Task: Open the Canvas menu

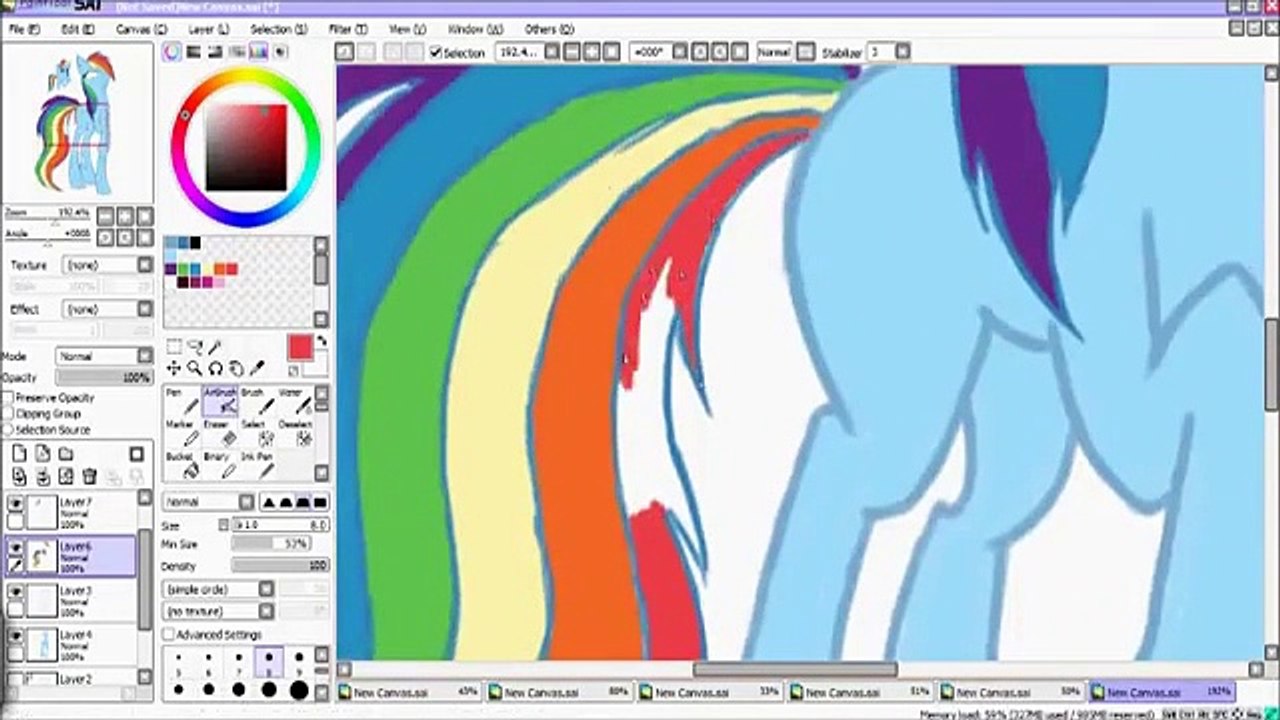Action: pyautogui.click(x=141, y=30)
